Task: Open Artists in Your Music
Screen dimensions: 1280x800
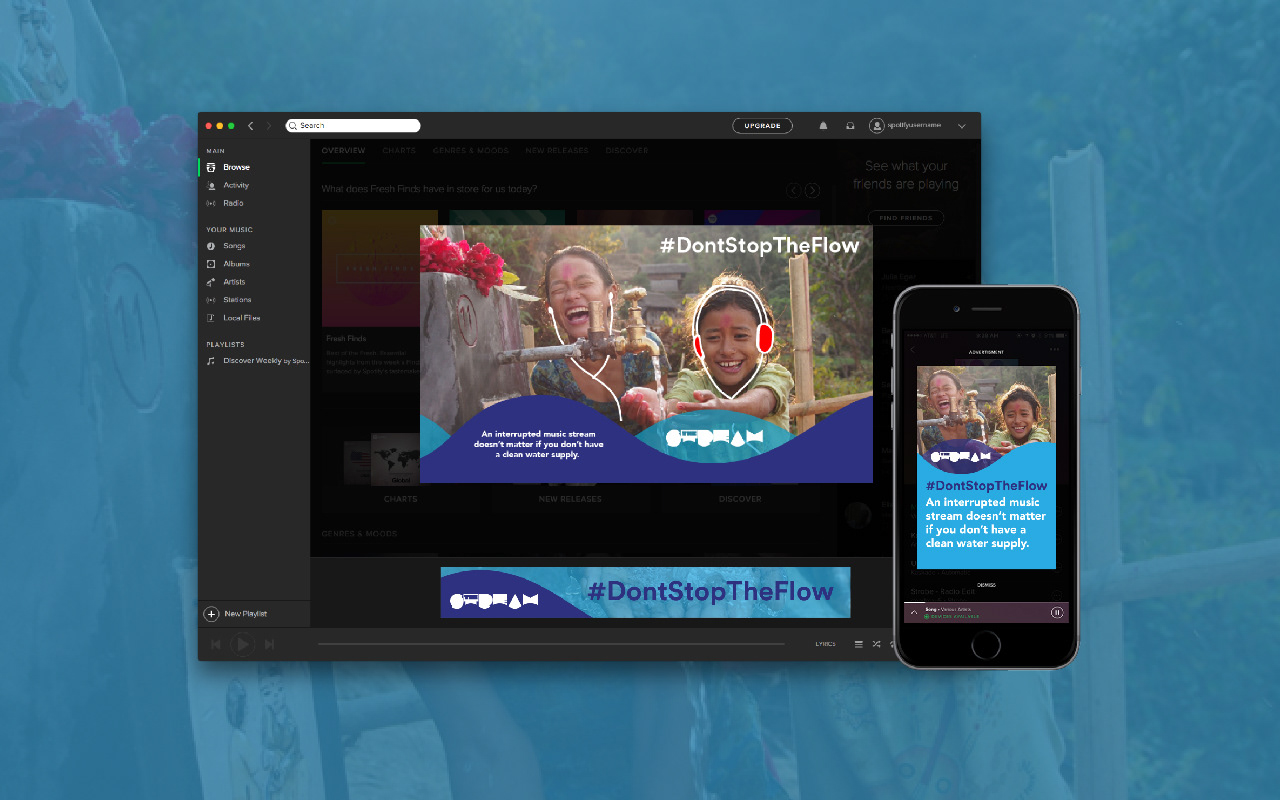Action: tap(234, 281)
